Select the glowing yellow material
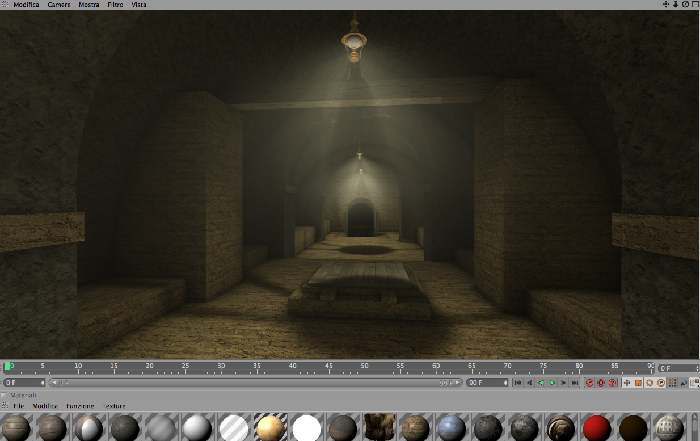Viewport: 700px width, 441px height. (x=270, y=427)
